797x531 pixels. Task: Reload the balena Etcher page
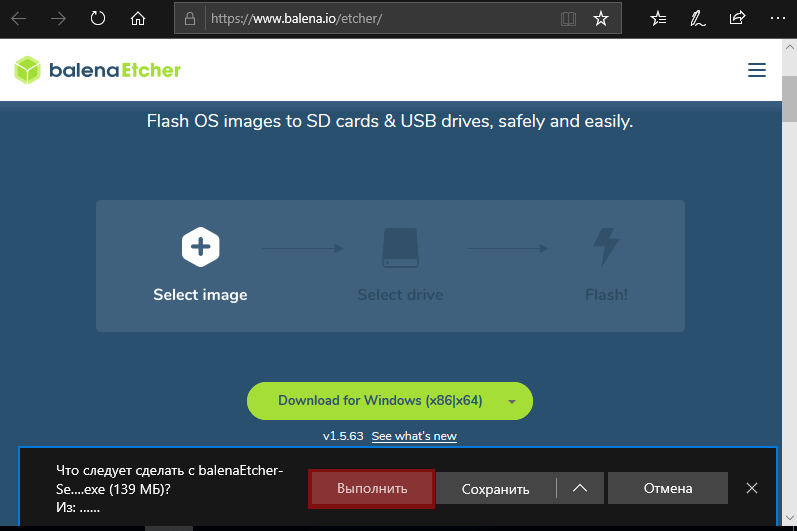98,19
